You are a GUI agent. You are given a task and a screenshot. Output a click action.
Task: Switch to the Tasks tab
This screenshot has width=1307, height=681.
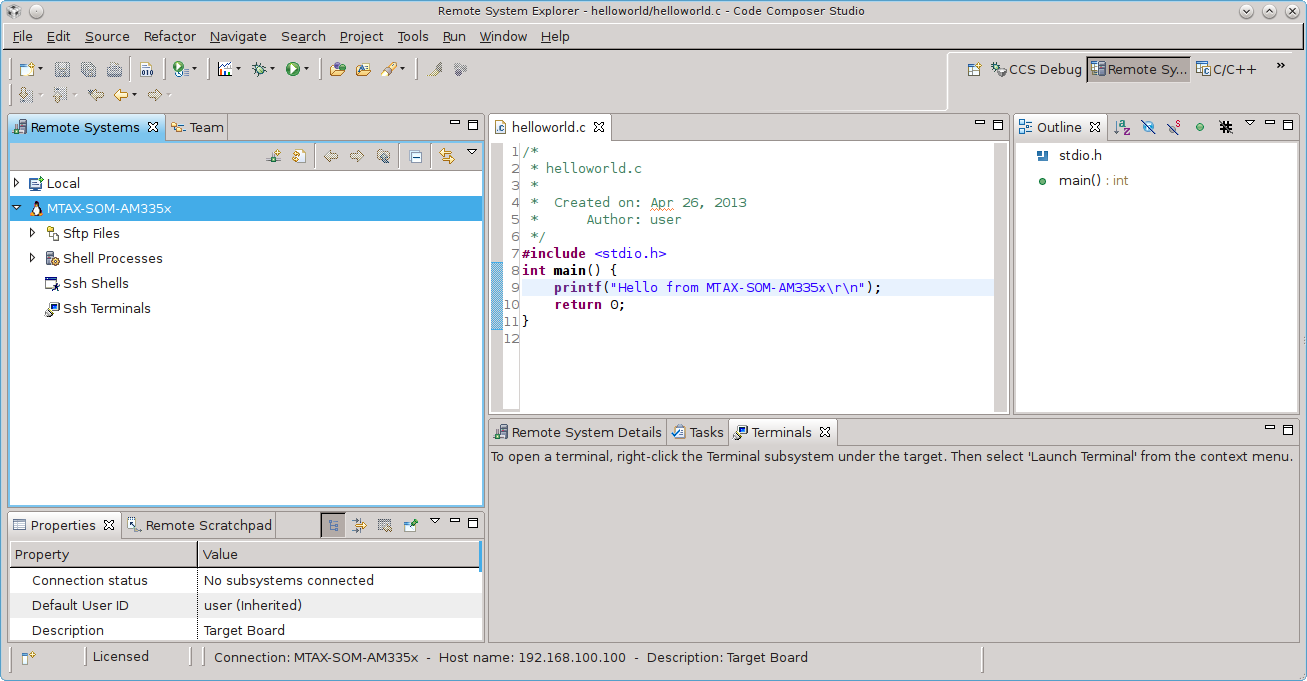pyautogui.click(x=697, y=432)
